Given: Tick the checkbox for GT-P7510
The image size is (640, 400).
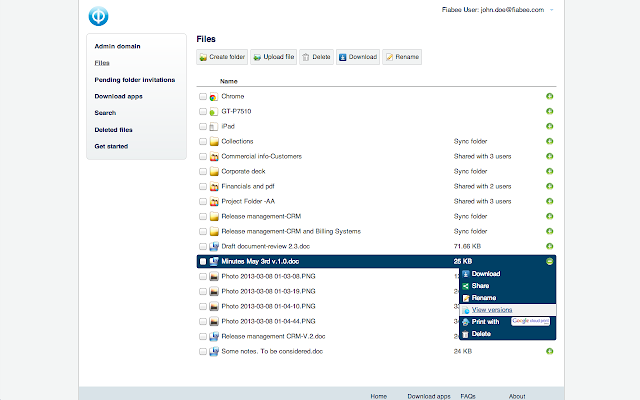Looking at the screenshot, I should (203, 111).
